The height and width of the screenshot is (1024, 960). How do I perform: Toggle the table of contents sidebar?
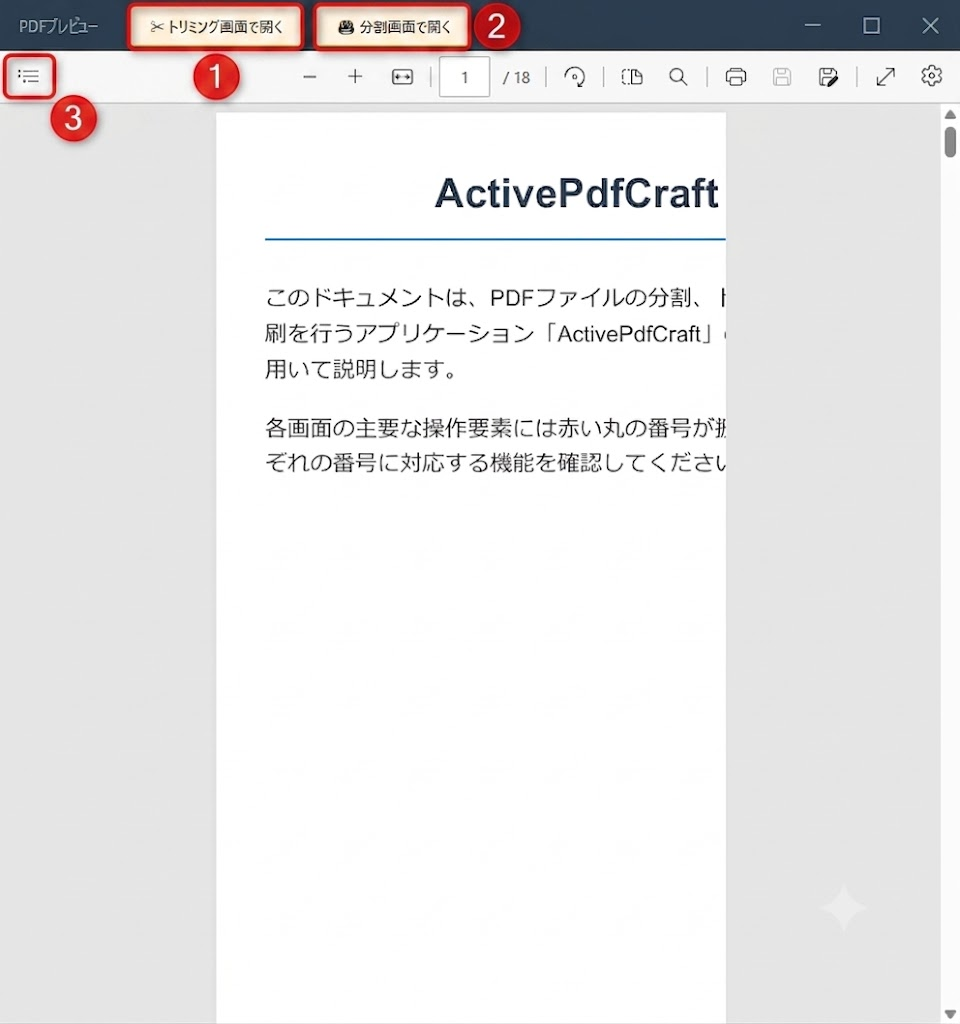[x=29, y=76]
